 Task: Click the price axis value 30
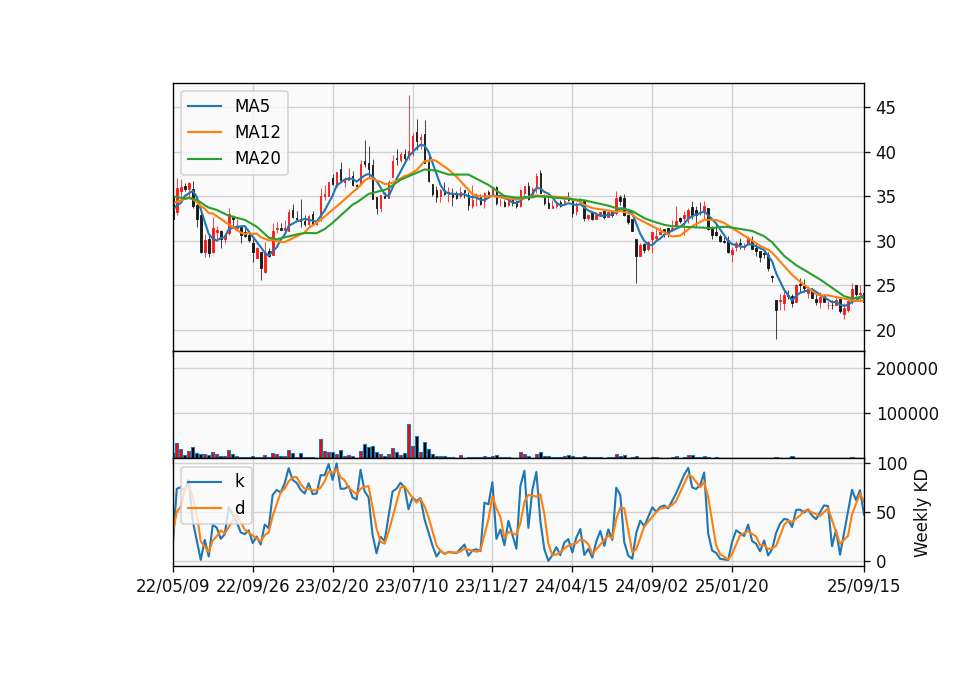(x=886, y=242)
